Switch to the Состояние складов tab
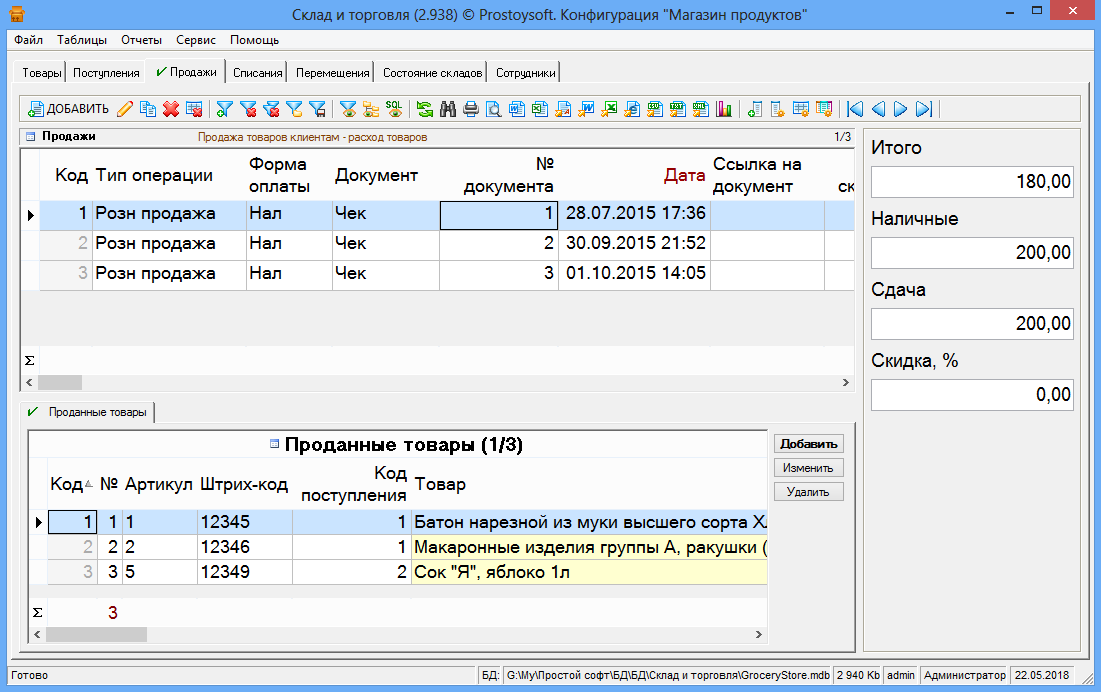1101x692 pixels. tap(433, 73)
